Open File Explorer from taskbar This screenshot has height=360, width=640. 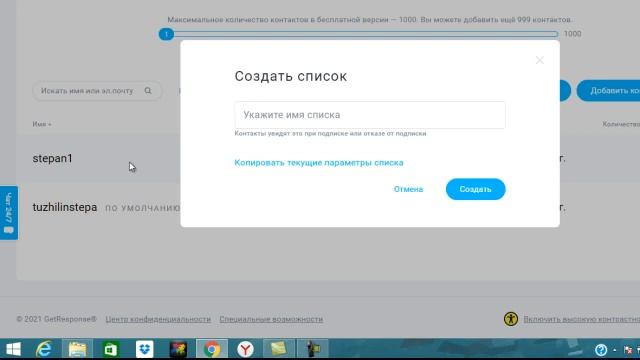[x=77, y=349]
